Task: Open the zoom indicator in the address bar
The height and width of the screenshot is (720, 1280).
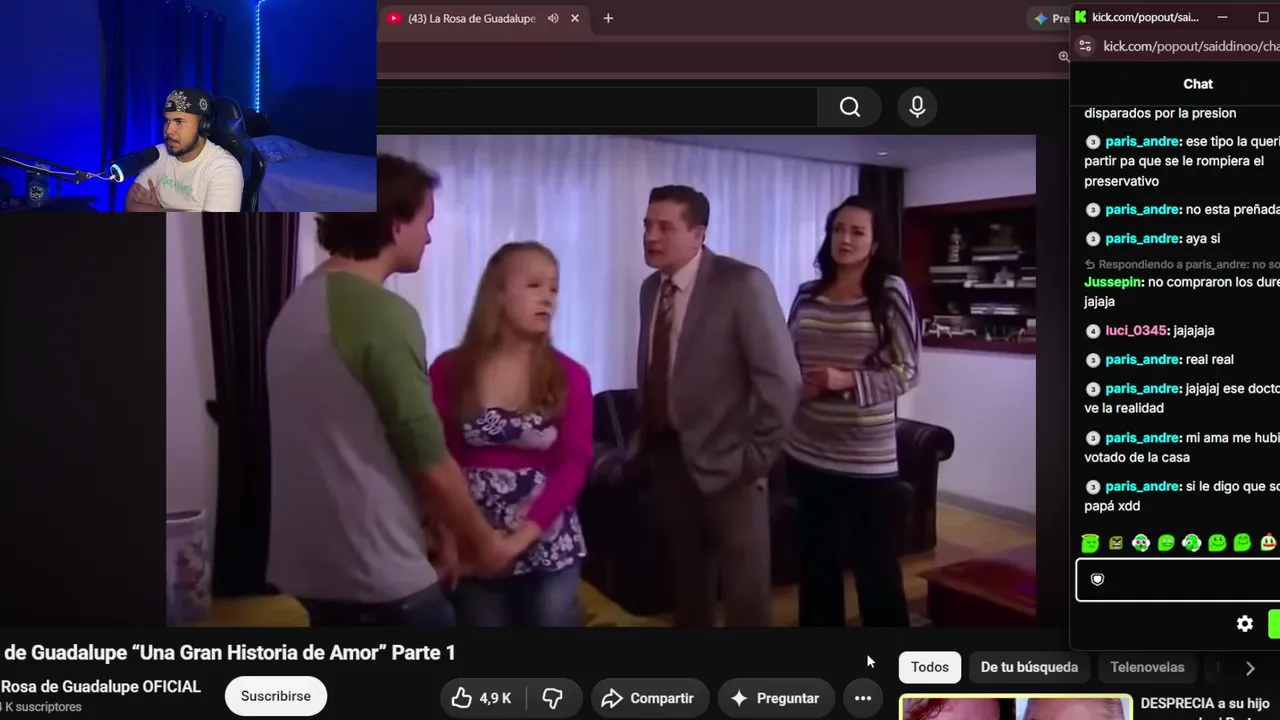Action: (x=1064, y=56)
